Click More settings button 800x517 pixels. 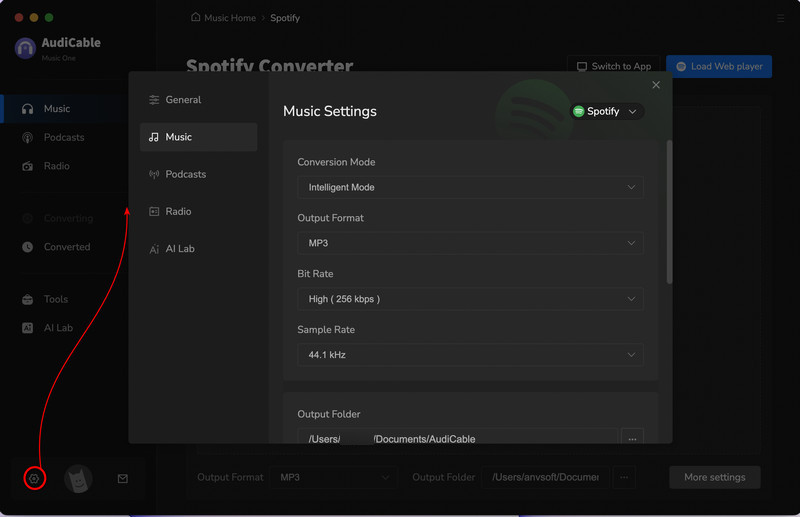point(715,477)
